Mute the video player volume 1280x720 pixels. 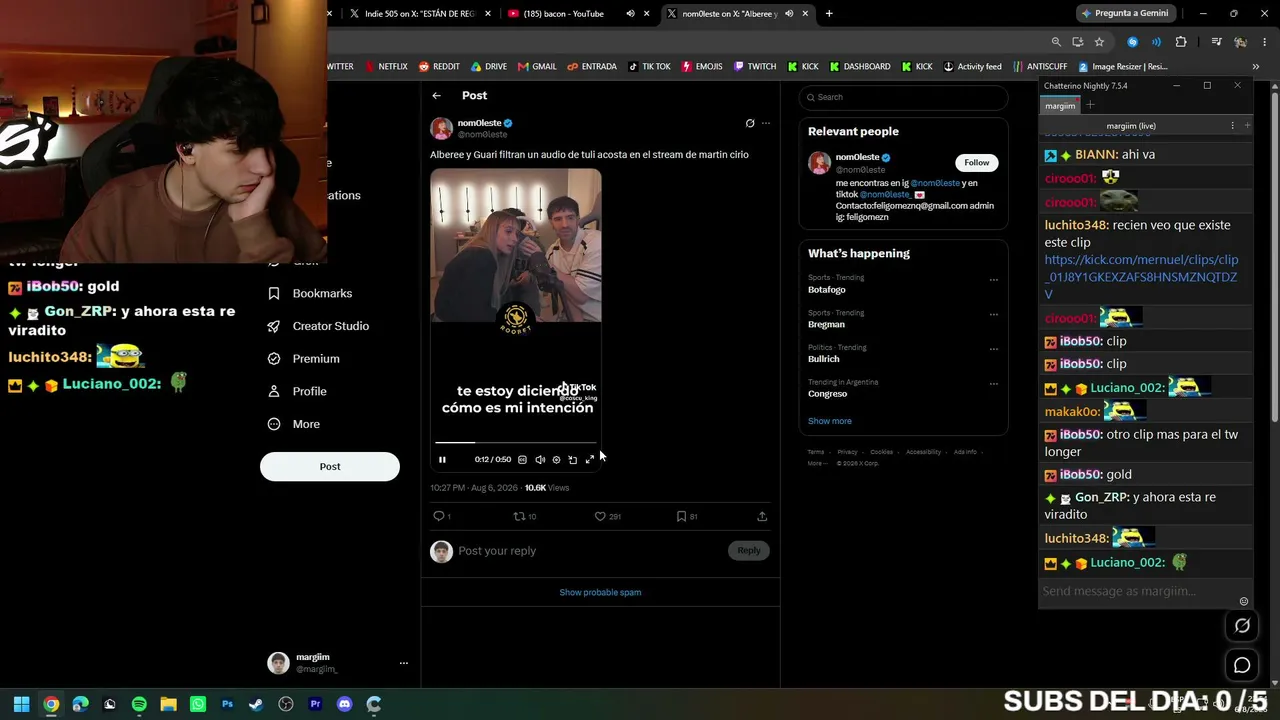coord(540,460)
